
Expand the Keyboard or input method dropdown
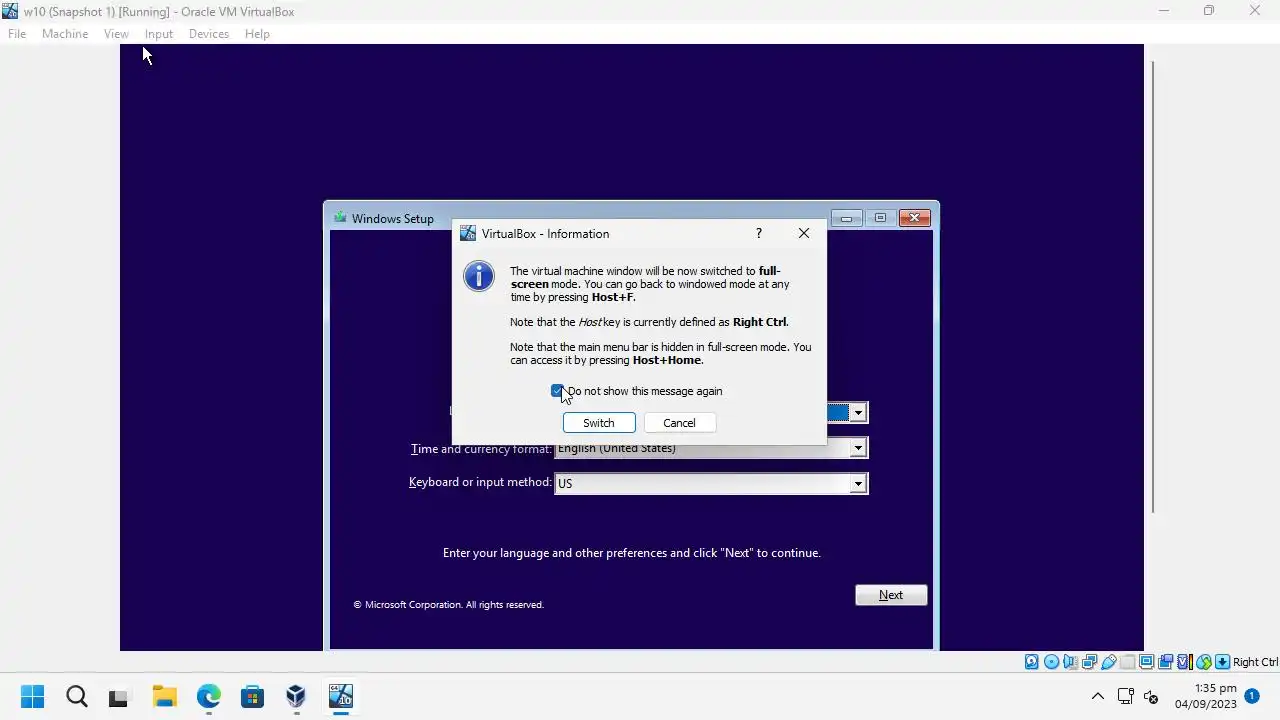[858, 483]
